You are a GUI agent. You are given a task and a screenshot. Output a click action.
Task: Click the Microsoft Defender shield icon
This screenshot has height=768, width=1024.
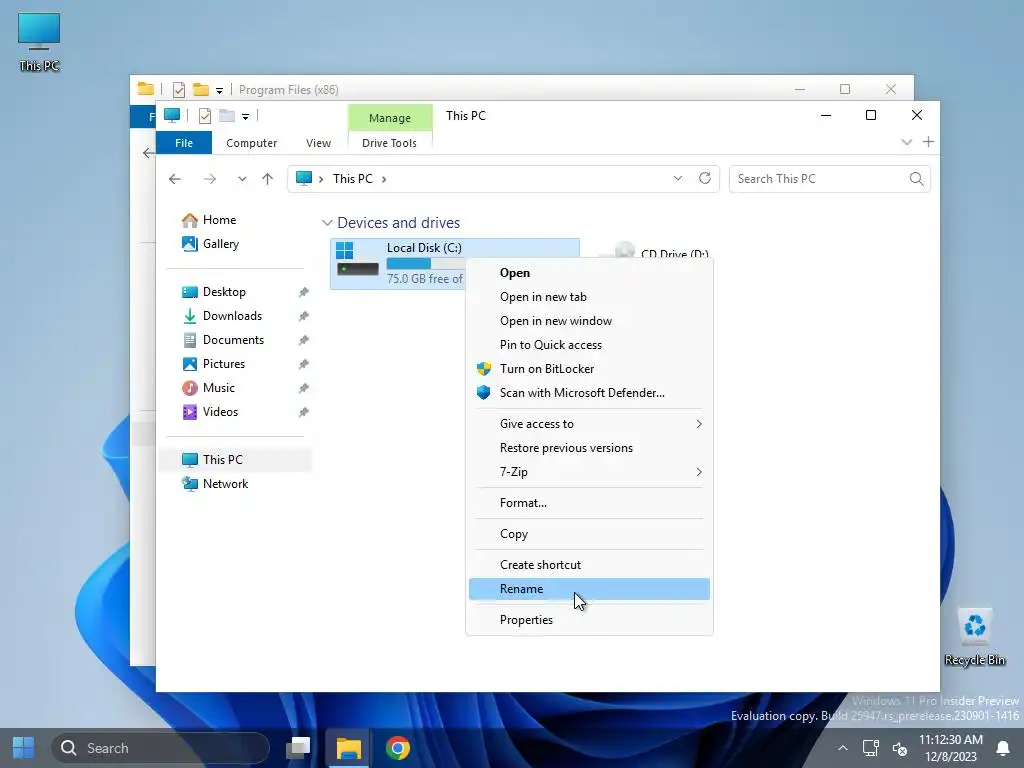coord(484,393)
